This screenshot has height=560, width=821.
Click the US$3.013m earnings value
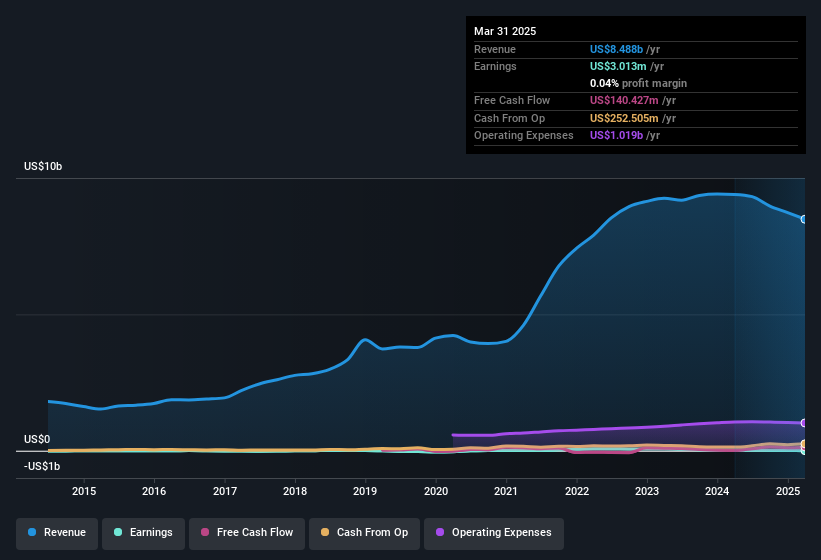(618, 66)
